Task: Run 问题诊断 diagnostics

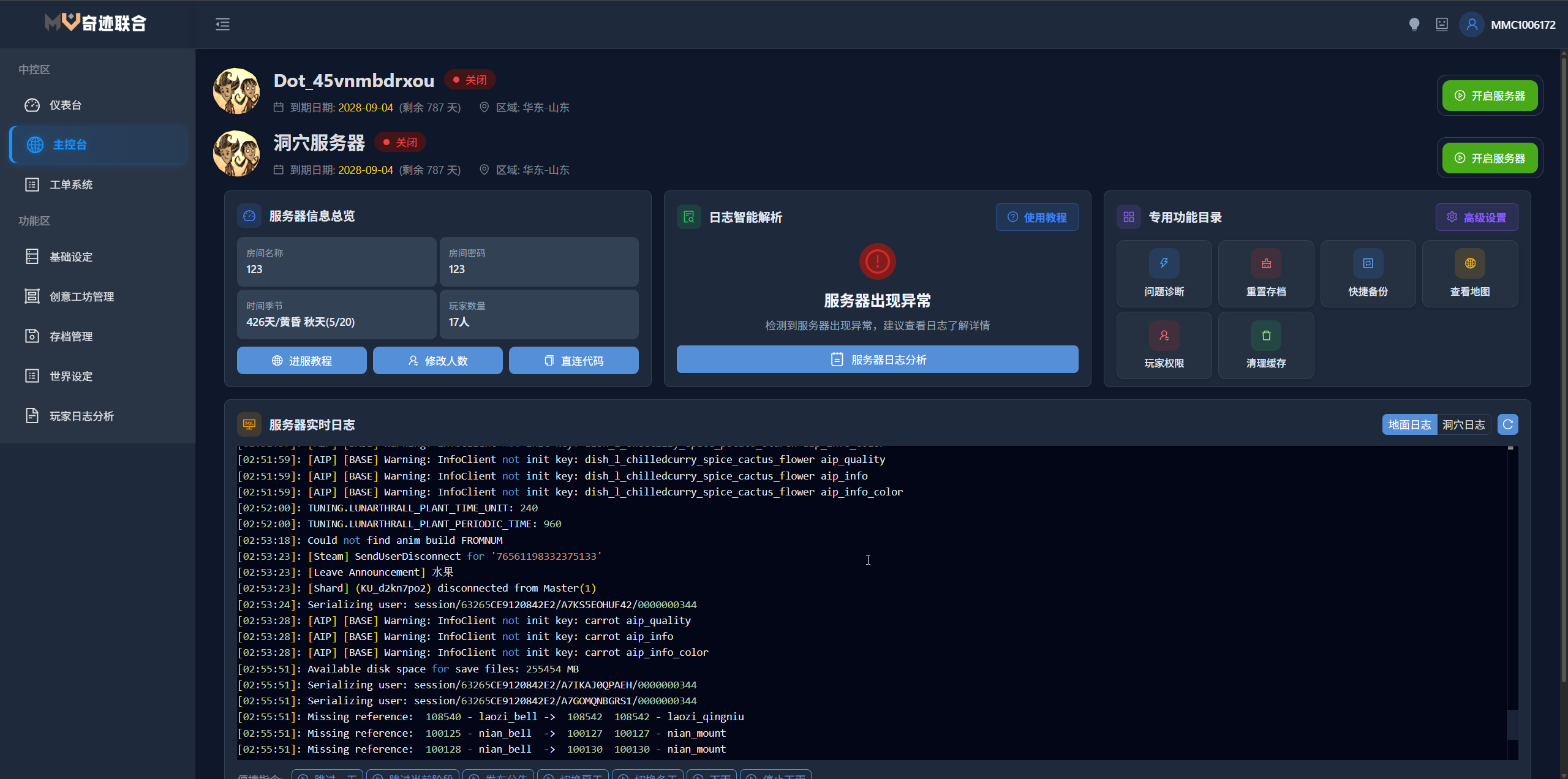Action: pyautogui.click(x=1164, y=274)
